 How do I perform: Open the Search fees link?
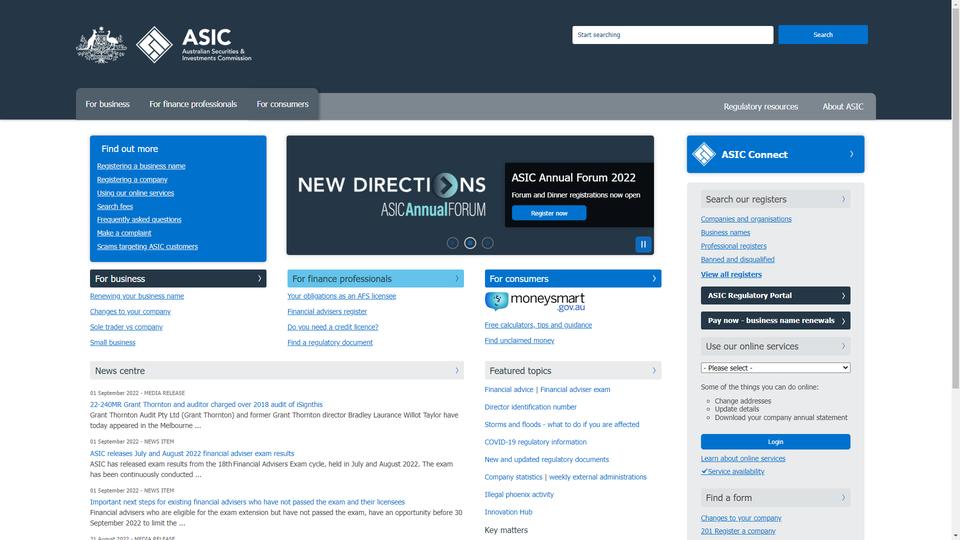[114, 206]
